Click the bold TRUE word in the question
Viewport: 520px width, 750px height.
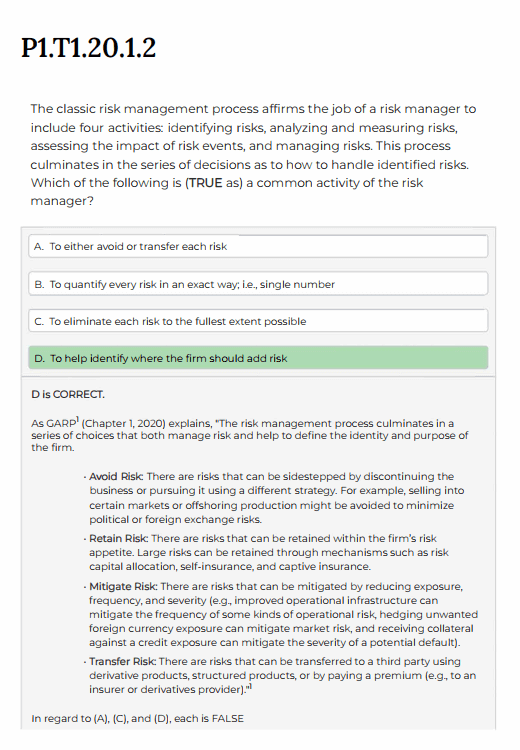[x=205, y=183]
